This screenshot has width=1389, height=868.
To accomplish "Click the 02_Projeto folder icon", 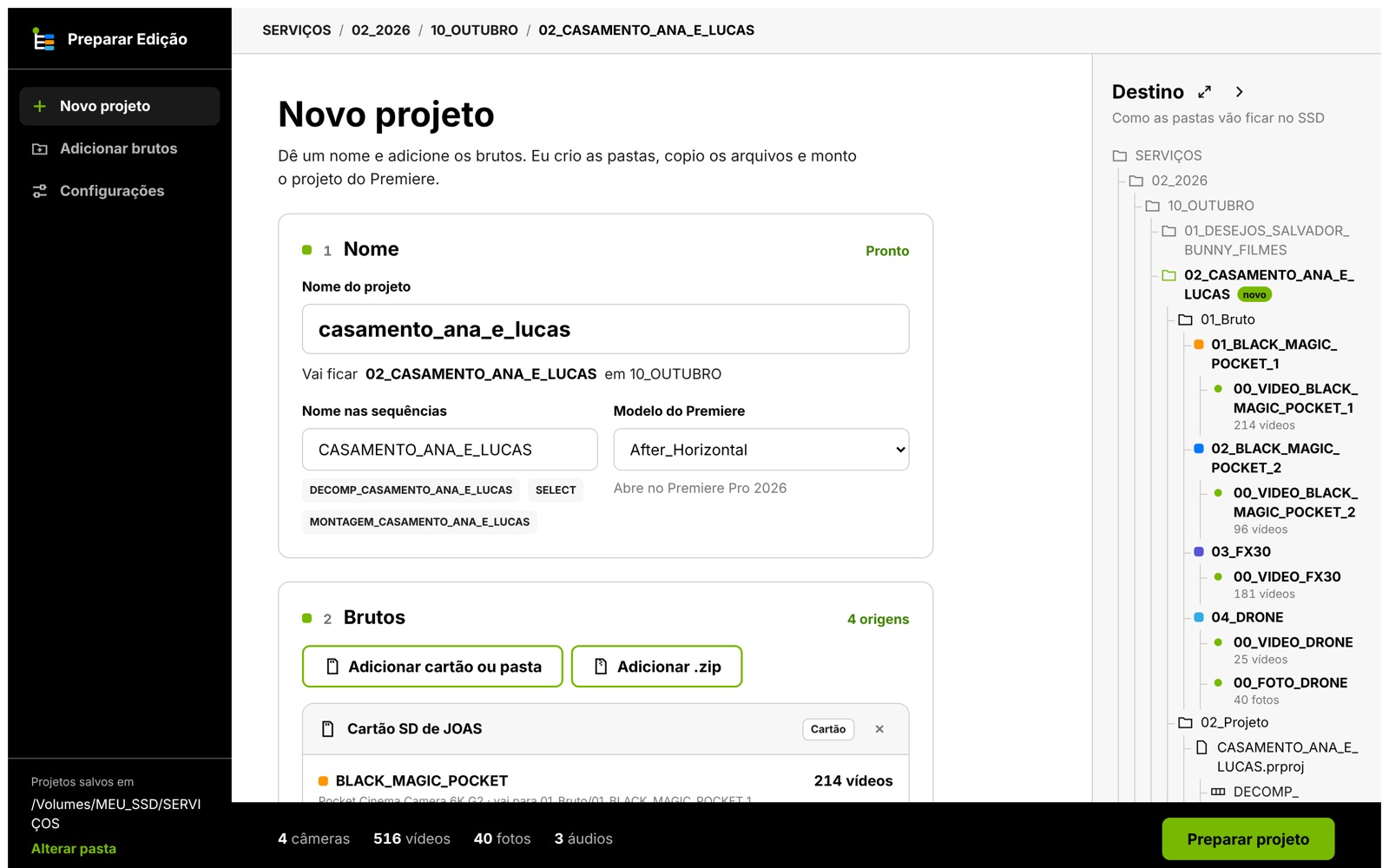I will point(1186,722).
